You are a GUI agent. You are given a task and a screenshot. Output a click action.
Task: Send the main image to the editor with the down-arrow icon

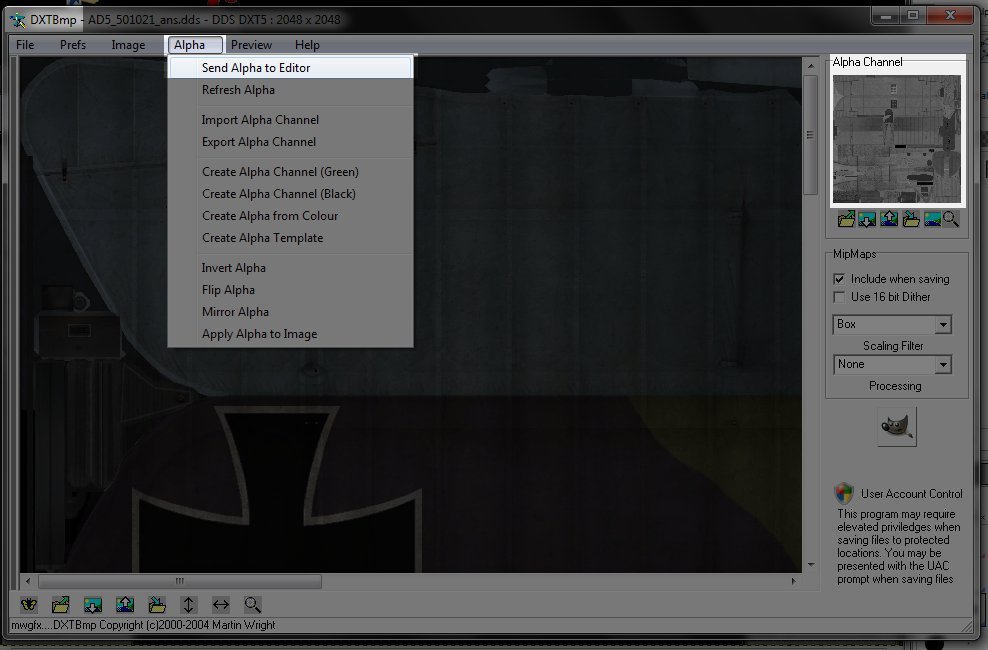tap(93, 605)
